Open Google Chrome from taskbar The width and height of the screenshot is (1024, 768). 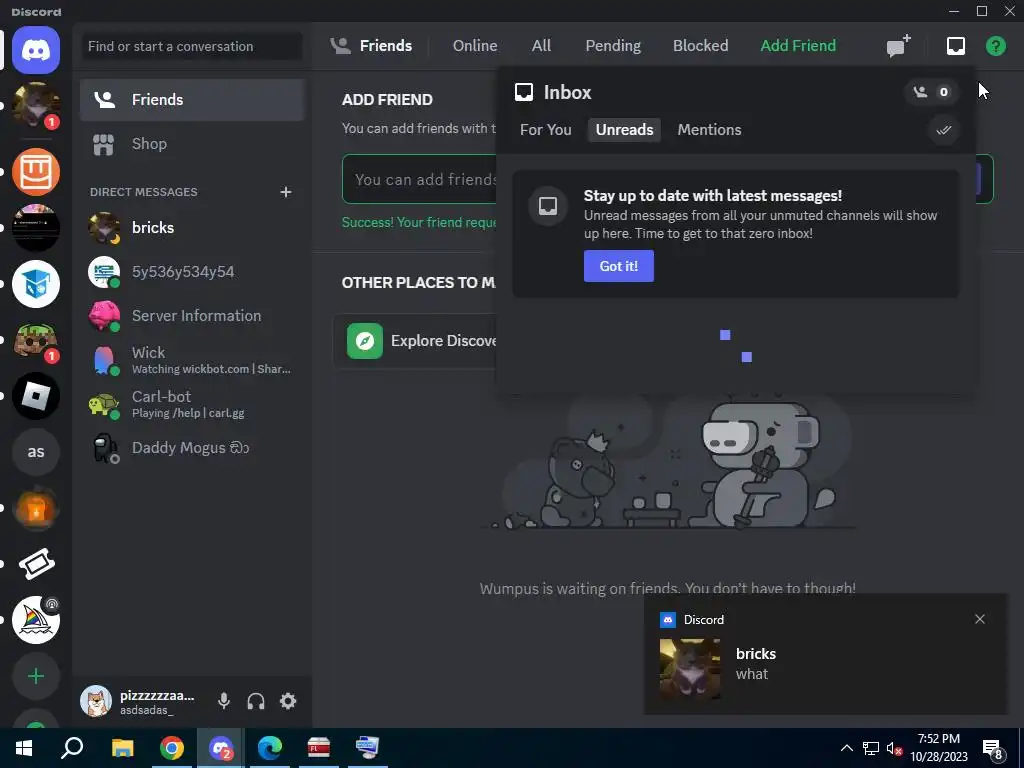click(172, 748)
